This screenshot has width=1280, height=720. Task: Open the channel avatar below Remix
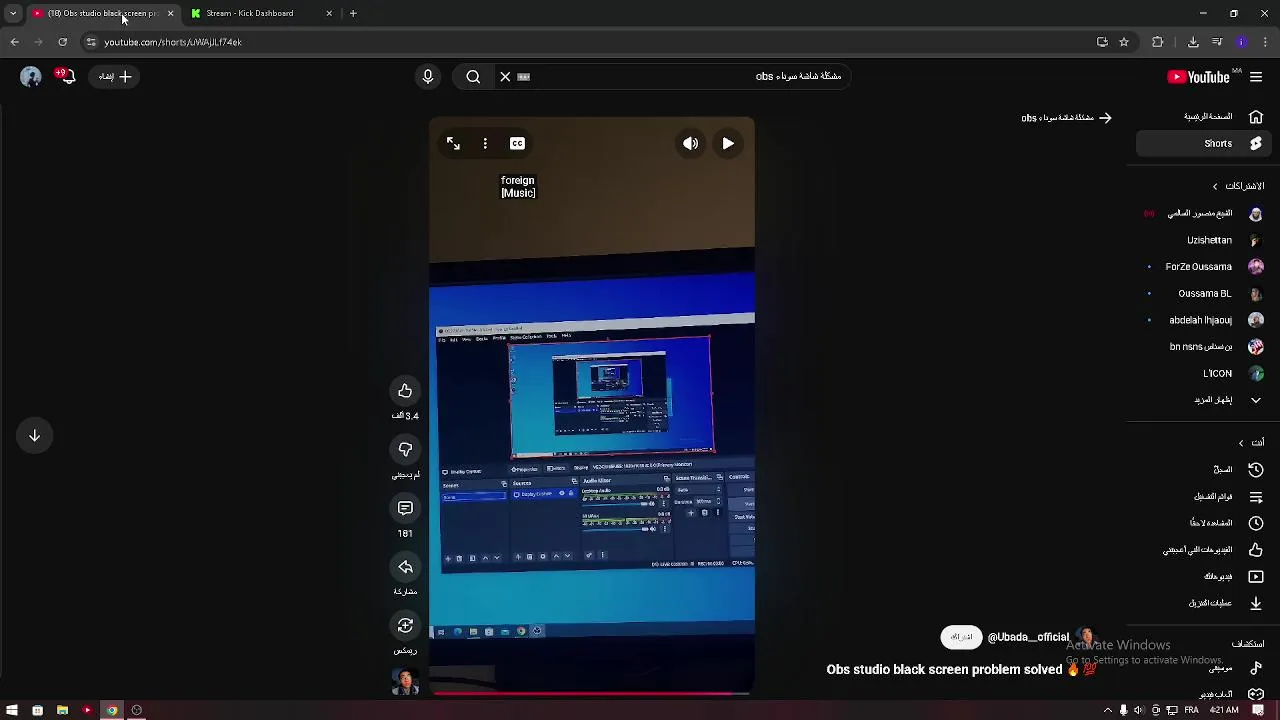[x=405, y=682]
